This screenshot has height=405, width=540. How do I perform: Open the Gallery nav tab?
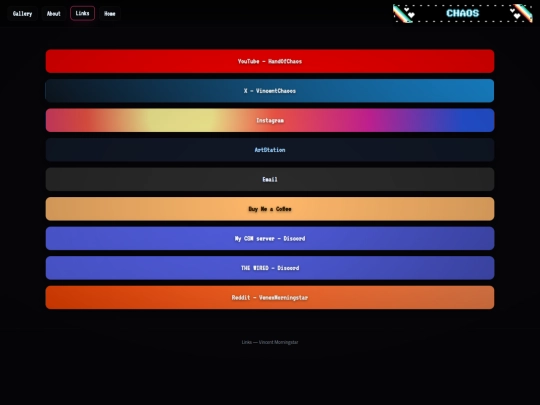click(x=22, y=14)
